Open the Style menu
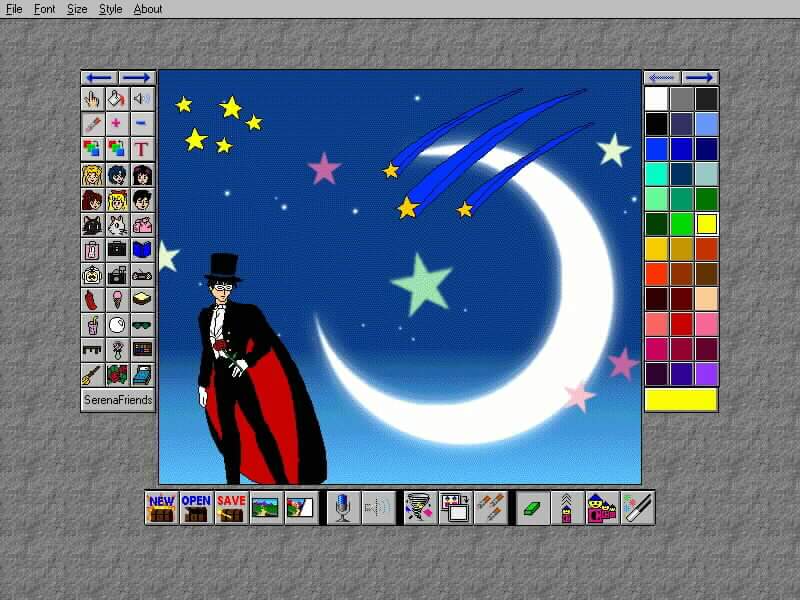The height and width of the screenshot is (600, 800). click(110, 9)
